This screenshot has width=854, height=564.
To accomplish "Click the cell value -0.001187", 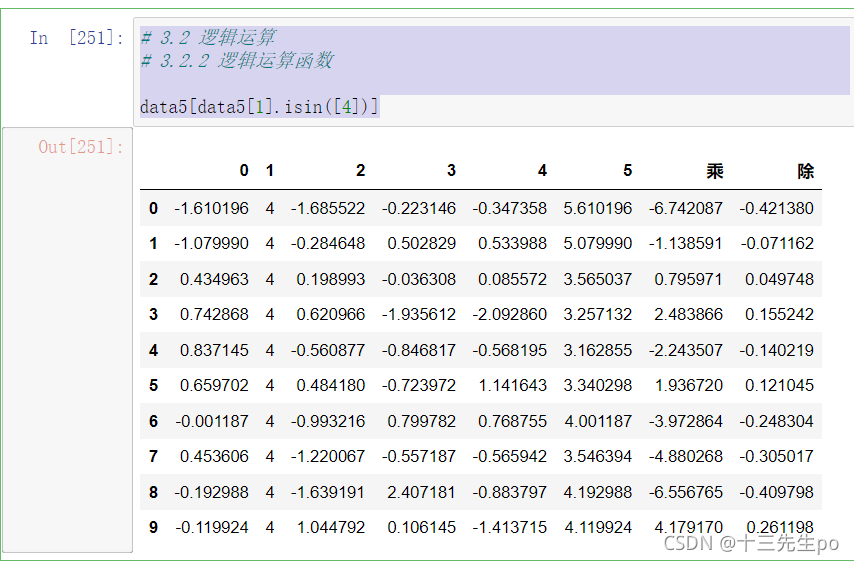I will [211, 421].
